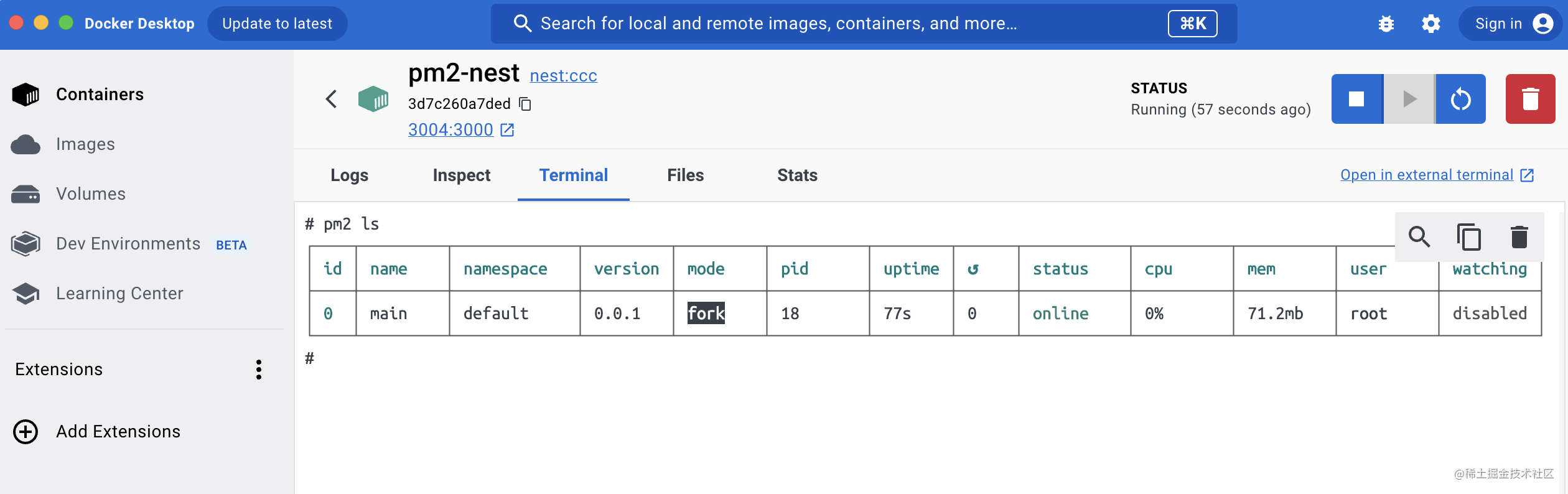Viewport: 1568px width, 494px height.
Task: Click the Update to latest button
Action: tap(277, 24)
